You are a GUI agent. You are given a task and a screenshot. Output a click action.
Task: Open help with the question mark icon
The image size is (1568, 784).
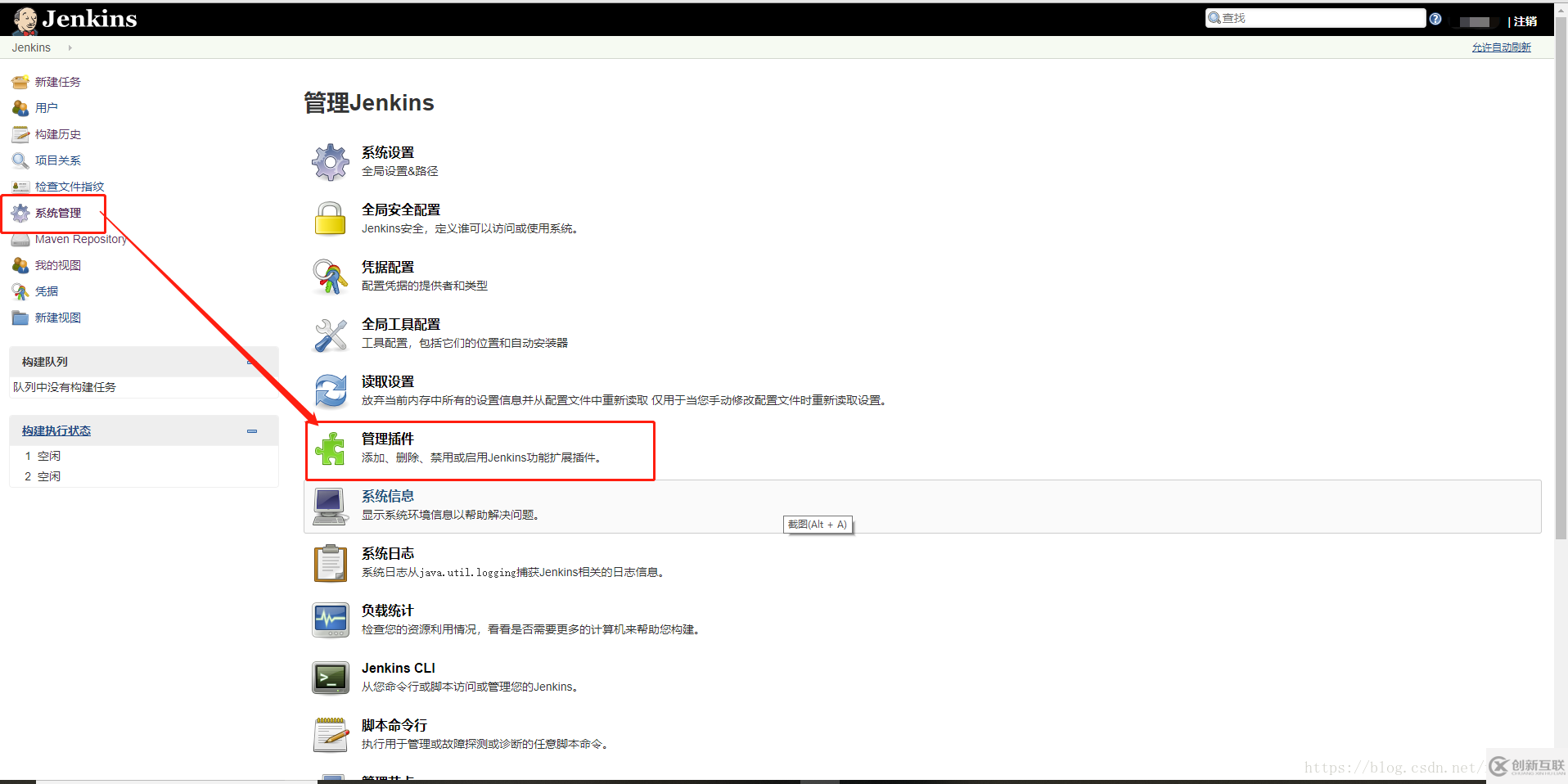tap(1435, 18)
